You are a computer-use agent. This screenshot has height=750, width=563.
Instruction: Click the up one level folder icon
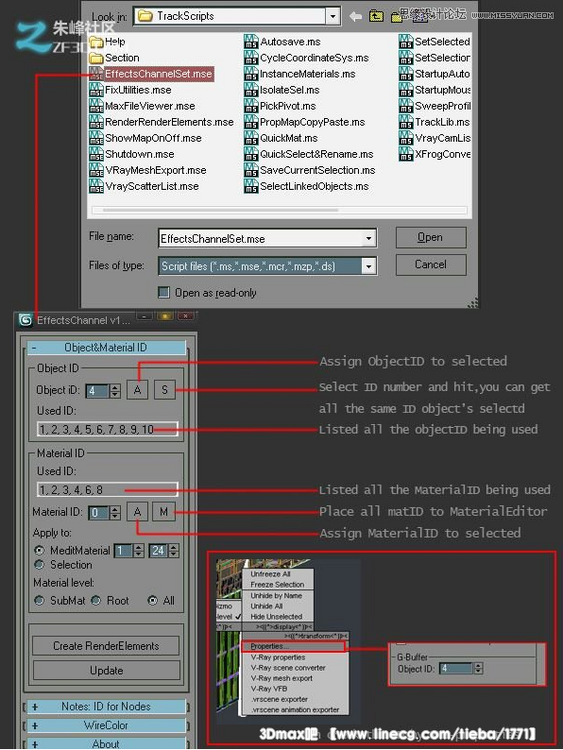[376, 17]
